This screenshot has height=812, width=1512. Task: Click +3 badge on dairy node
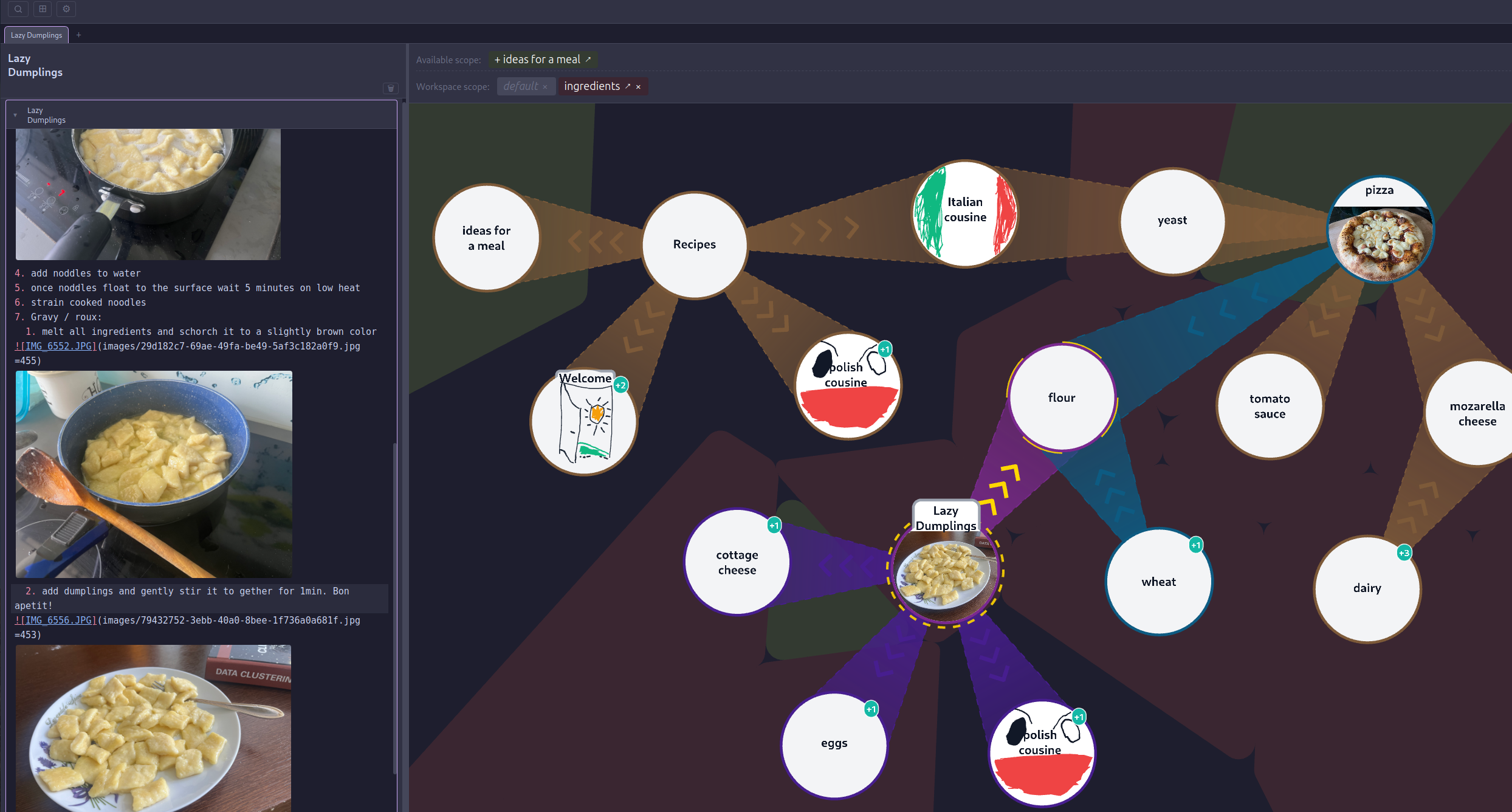1404,553
